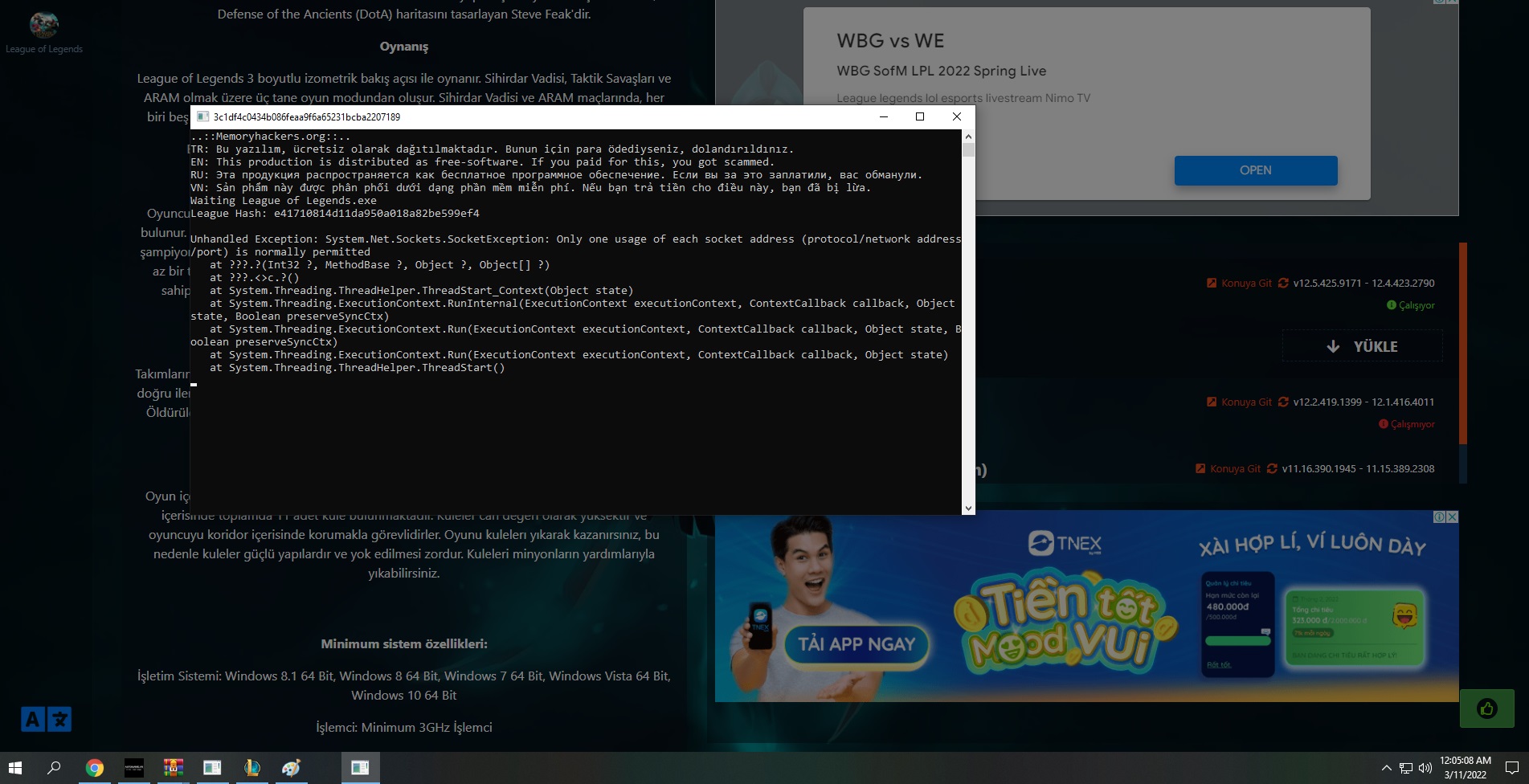Click the Waiting League of Legends.exe line
Screen dimensions: 1529x784
tap(284, 201)
